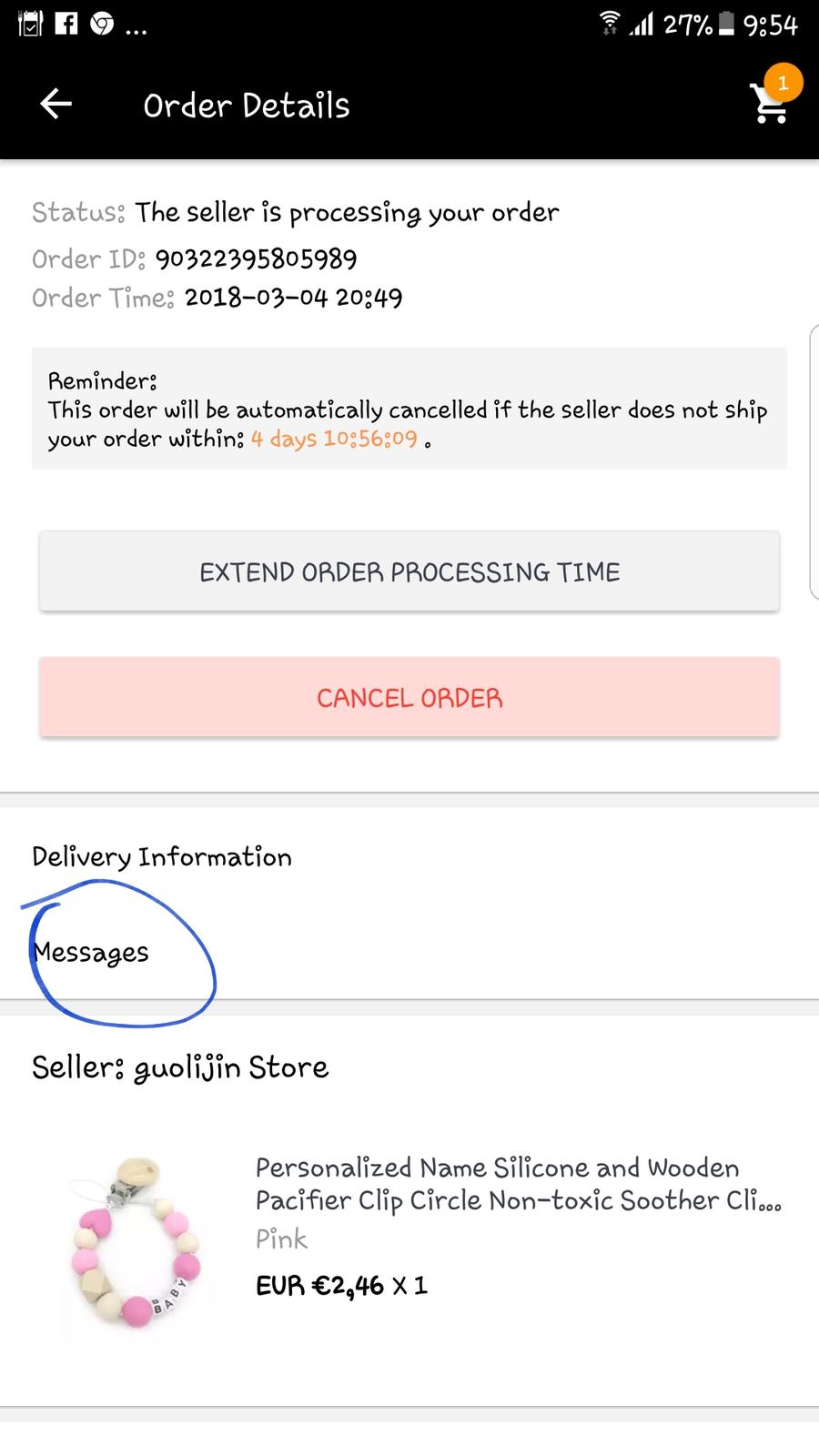The height and width of the screenshot is (1456, 819).
Task: Tap the Order ID number
Action: point(256,259)
